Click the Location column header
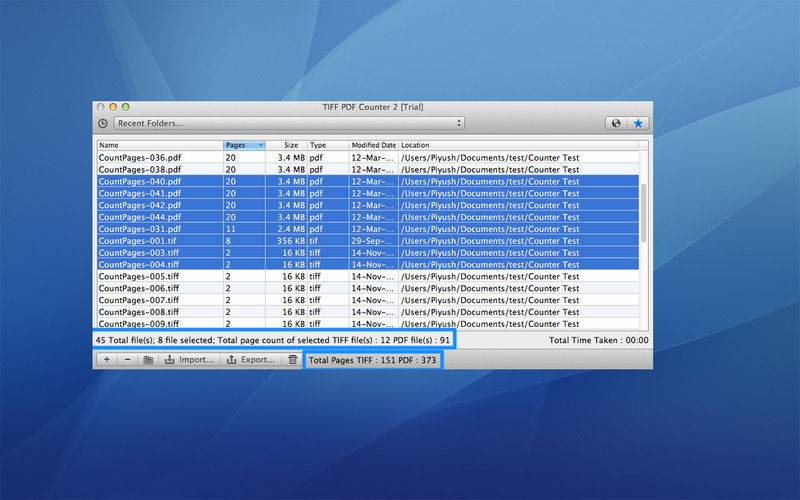 [518, 145]
